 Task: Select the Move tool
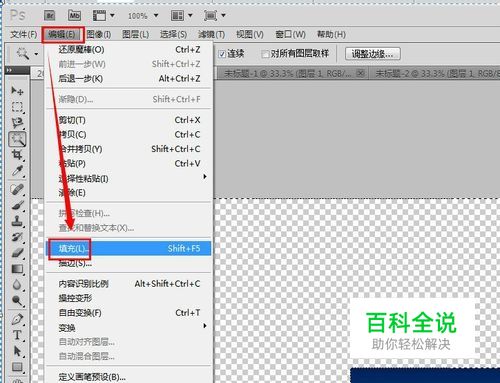(17, 90)
